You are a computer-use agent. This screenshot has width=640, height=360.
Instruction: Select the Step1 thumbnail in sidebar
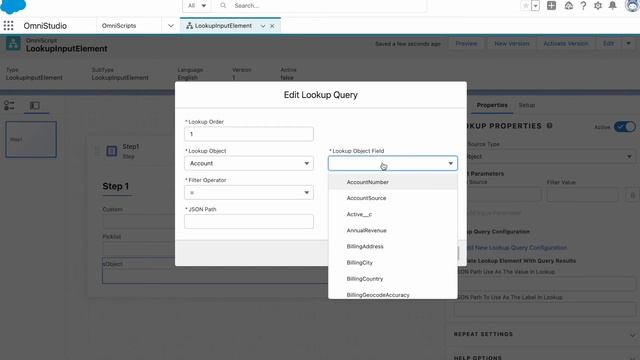tap(31, 139)
